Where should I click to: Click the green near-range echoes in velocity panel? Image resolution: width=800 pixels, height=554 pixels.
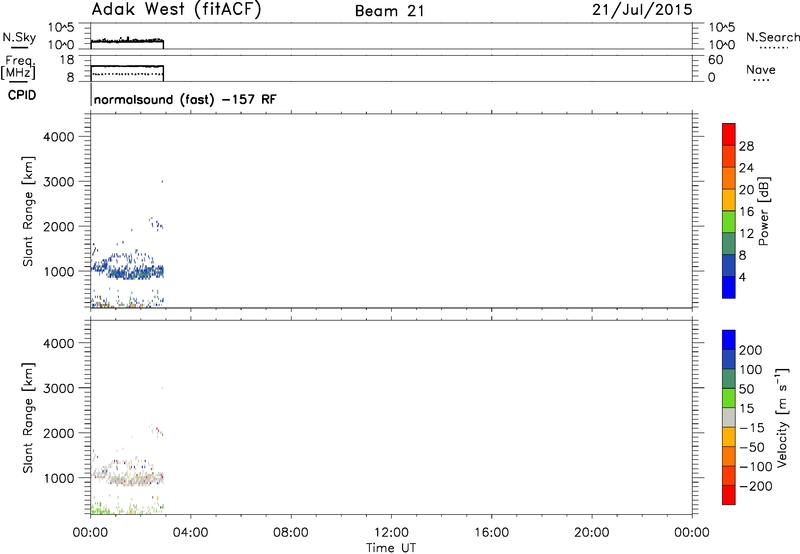pos(101,508)
